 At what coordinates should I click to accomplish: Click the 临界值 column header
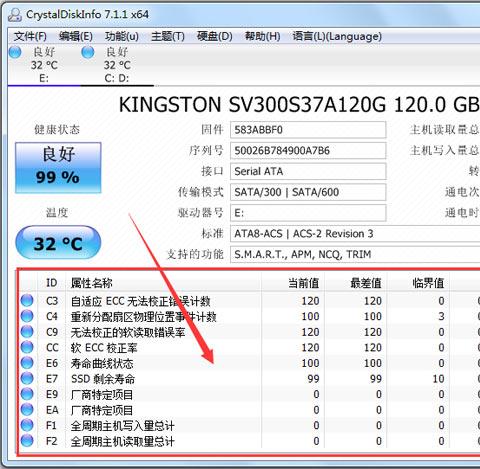coord(418,283)
